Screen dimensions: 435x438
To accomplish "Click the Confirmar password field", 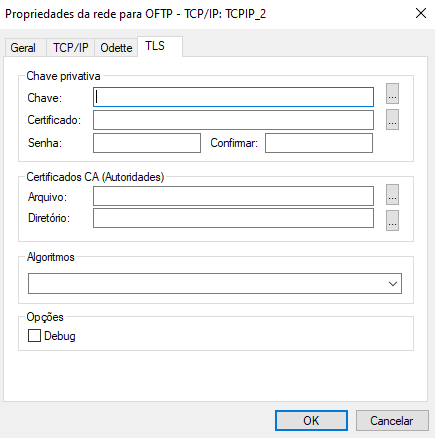I will 319,143.
